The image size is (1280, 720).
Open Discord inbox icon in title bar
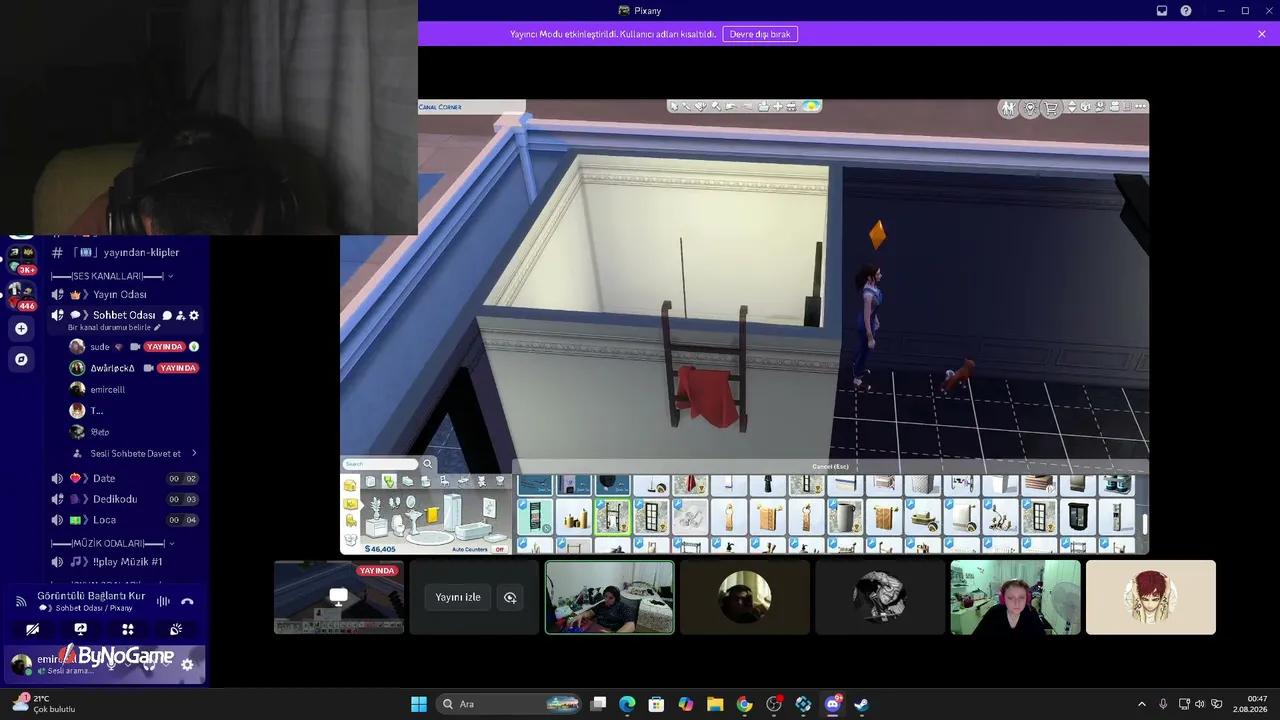(x=1162, y=11)
